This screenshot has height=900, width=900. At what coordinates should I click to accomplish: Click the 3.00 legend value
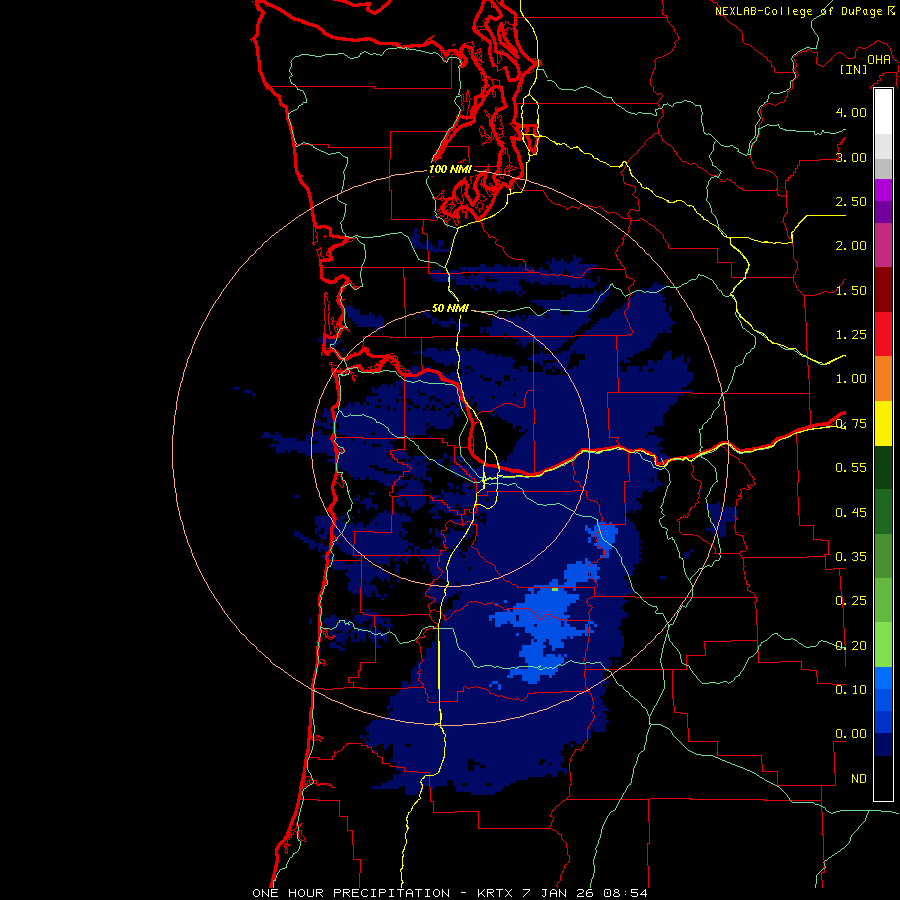click(851, 157)
